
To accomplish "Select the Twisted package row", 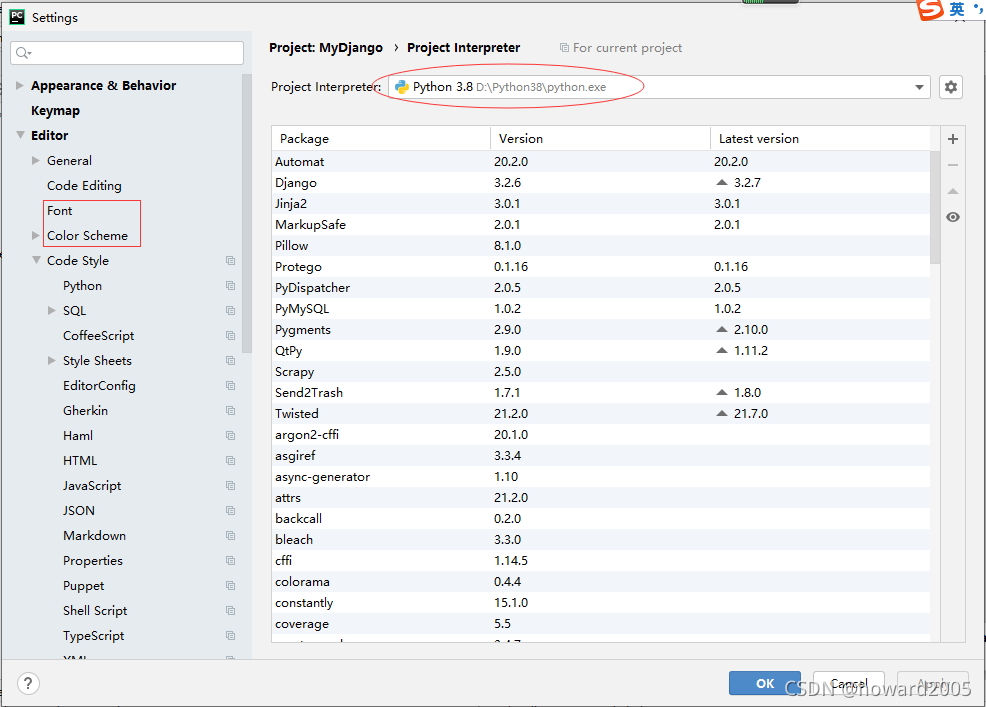I will pos(601,414).
